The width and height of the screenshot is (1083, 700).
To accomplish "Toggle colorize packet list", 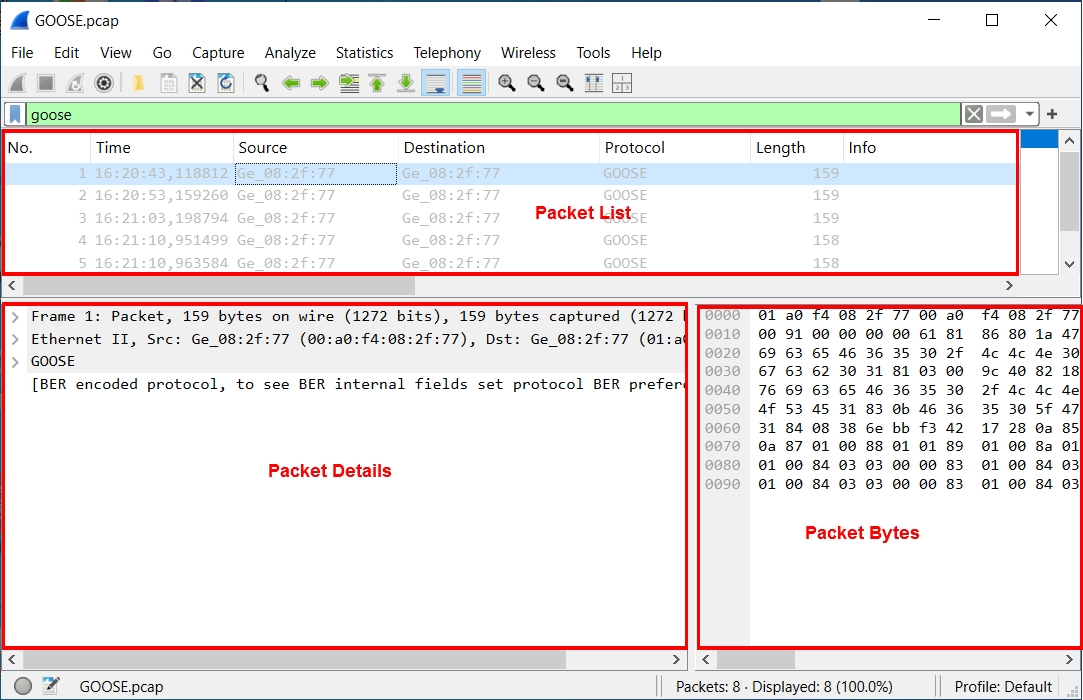I will click(471, 83).
